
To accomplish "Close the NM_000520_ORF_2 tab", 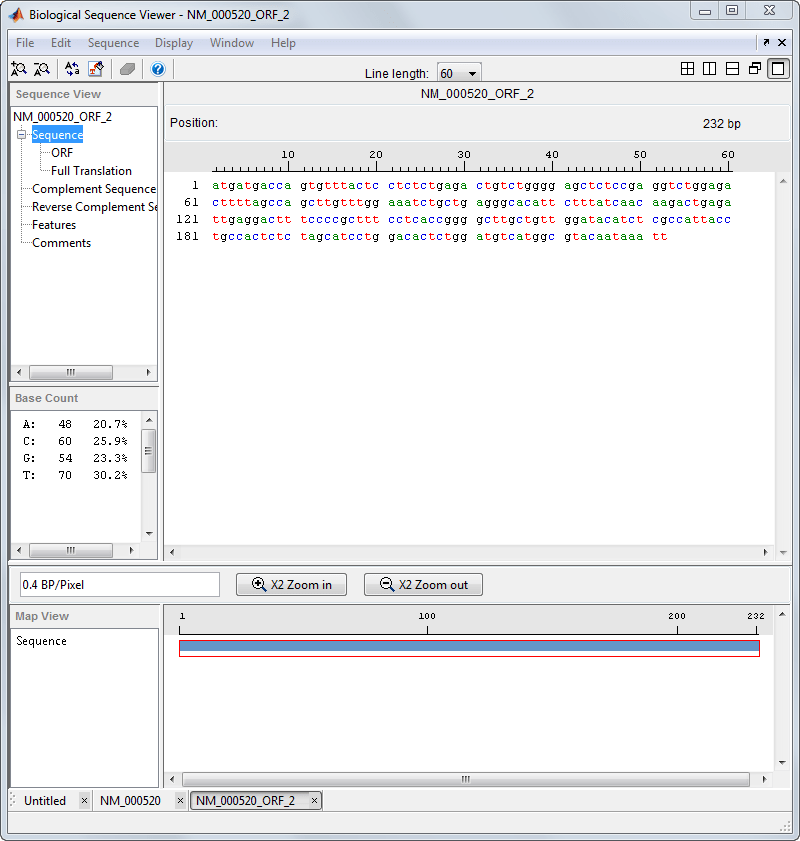I will click(x=314, y=801).
